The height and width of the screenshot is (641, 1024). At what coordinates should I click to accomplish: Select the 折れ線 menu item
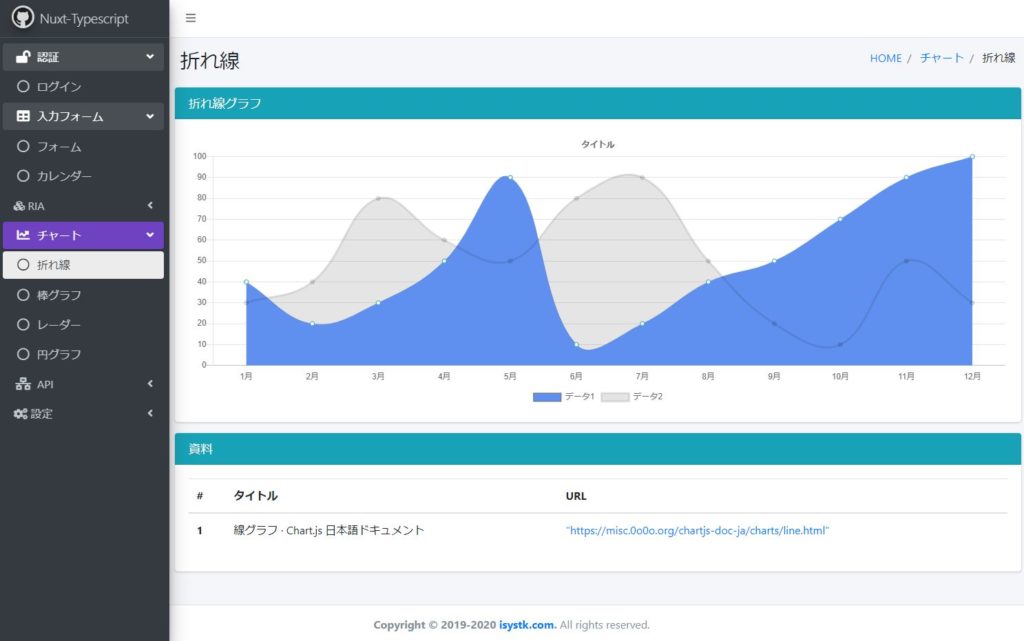(x=83, y=264)
